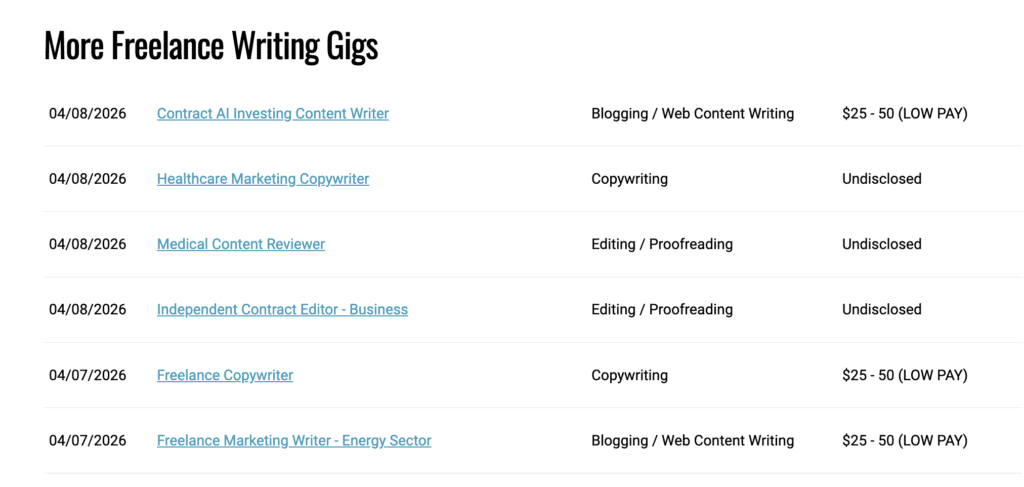Click Undisclosed pay for Medical Content Reviewer
This screenshot has width=1024, height=487.
[881, 244]
